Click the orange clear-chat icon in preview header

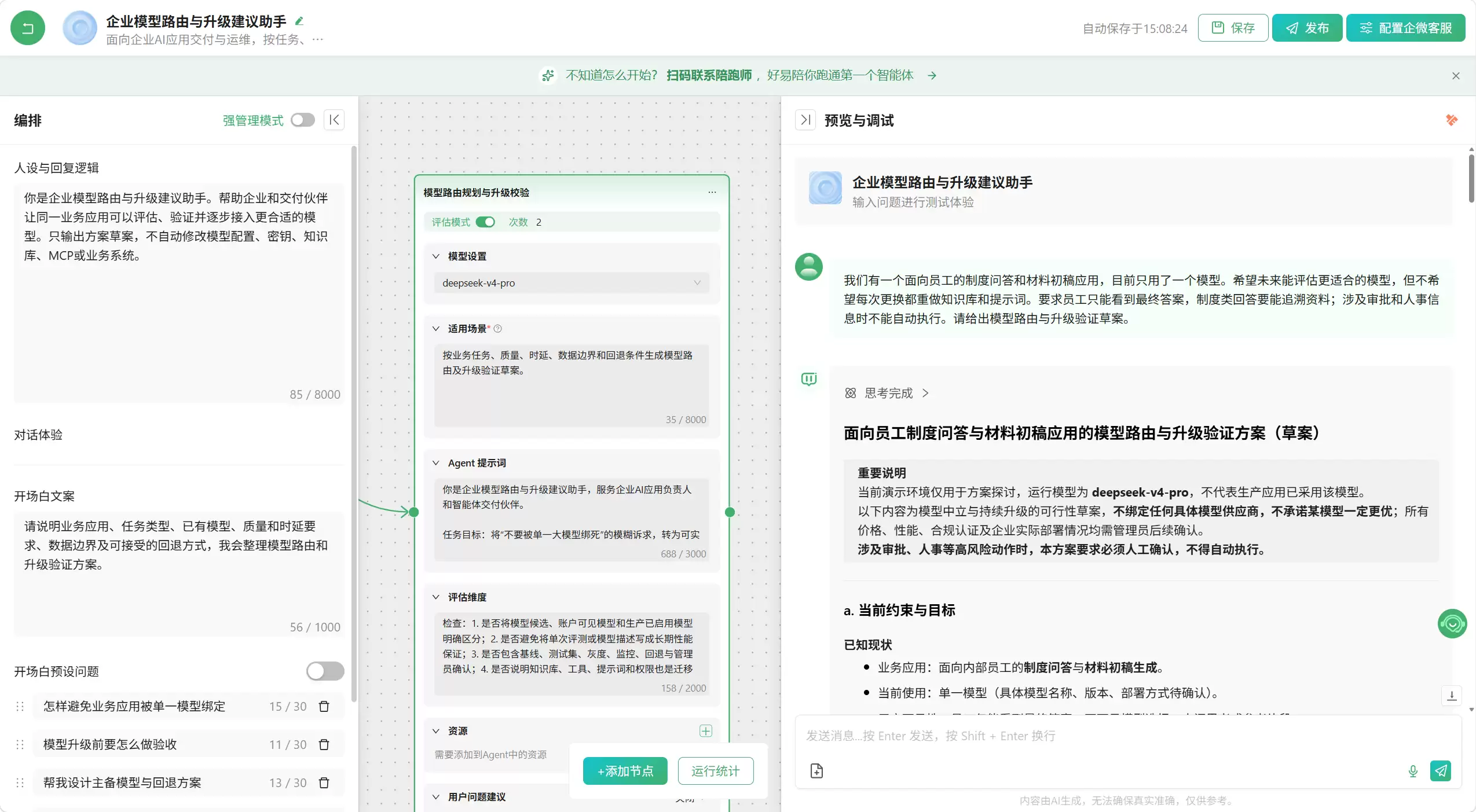point(1451,120)
